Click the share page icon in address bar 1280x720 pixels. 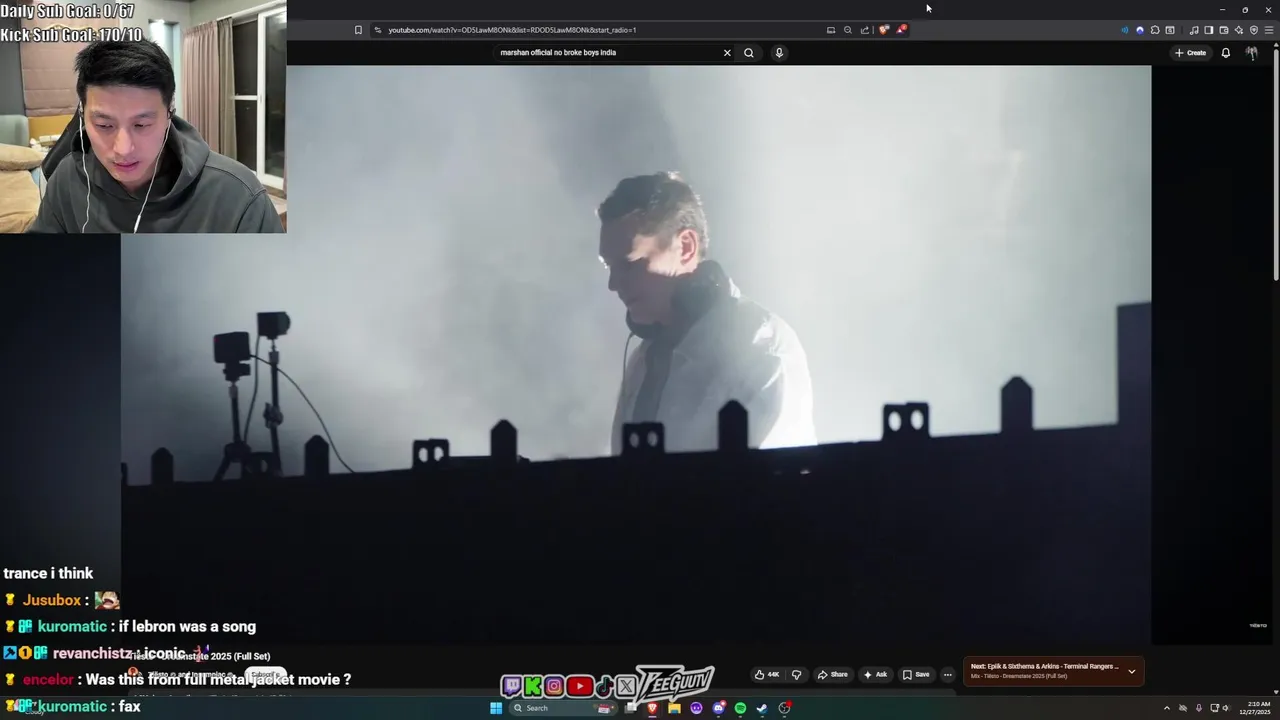point(865,30)
